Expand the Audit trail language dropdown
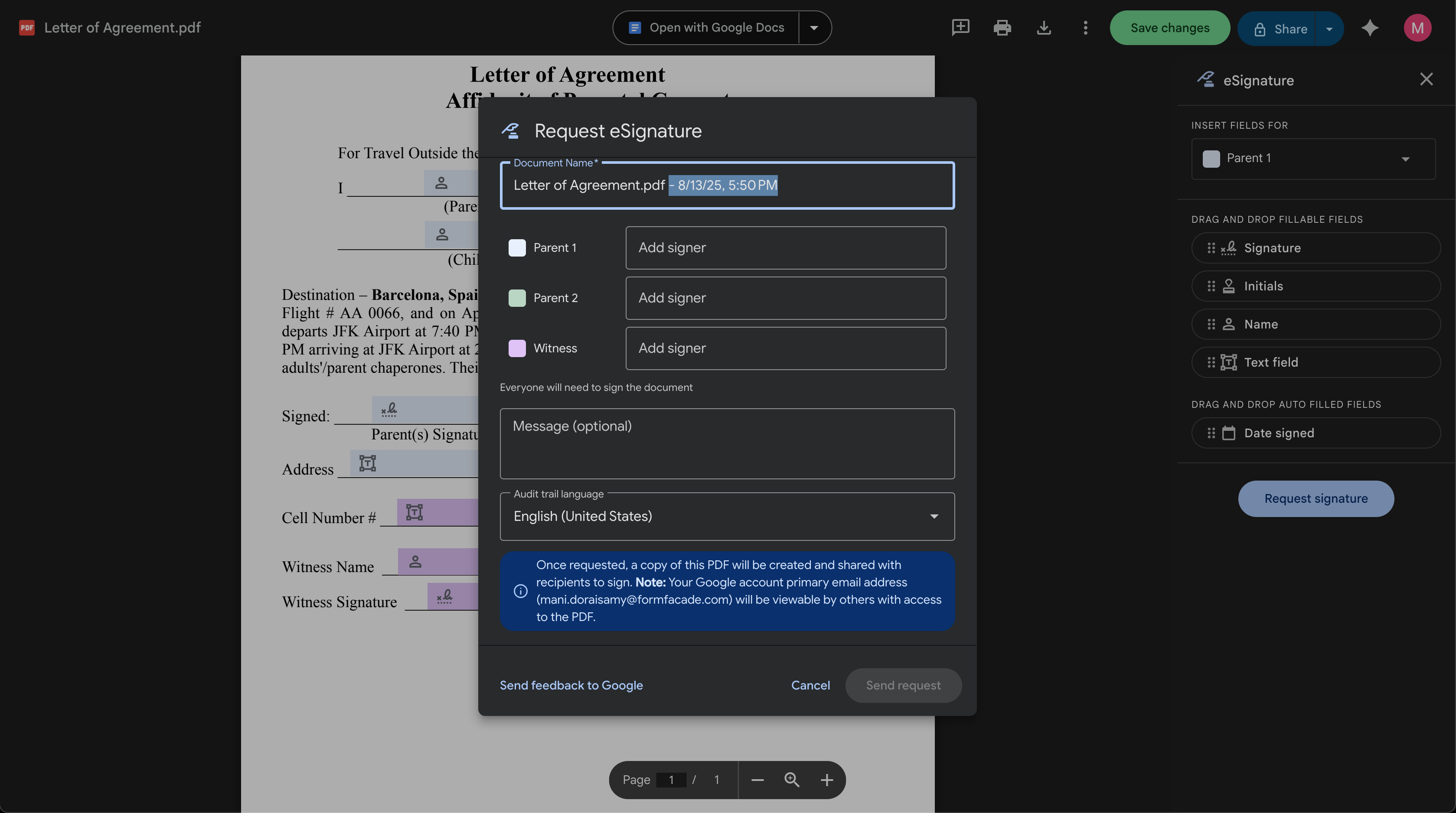The image size is (1456, 813). point(934,516)
